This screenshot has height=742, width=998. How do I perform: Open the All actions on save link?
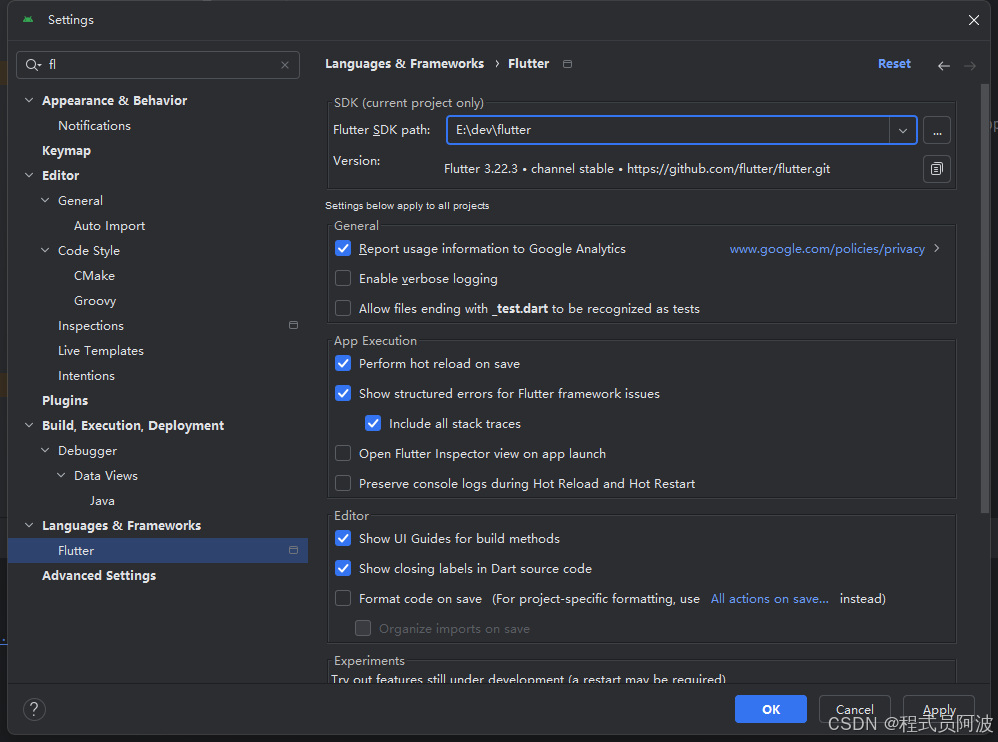(x=770, y=598)
